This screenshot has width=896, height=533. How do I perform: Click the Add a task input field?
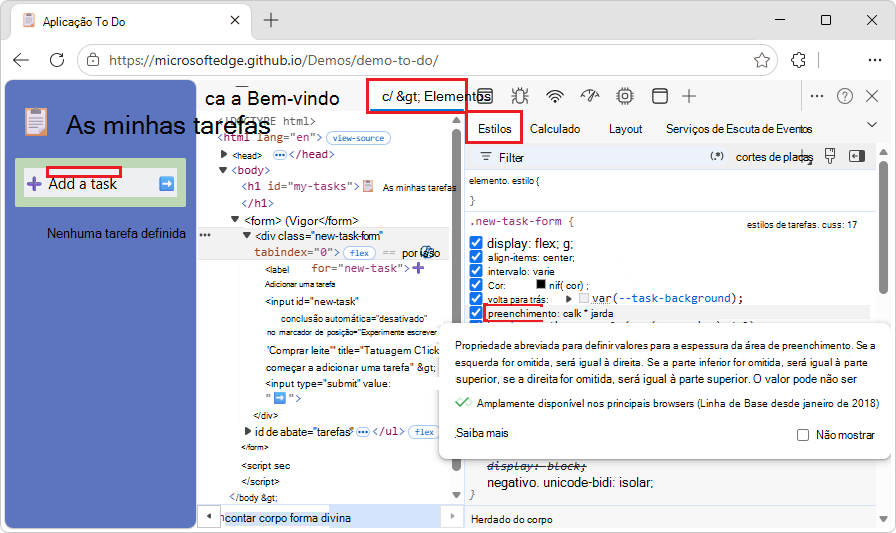coord(101,184)
